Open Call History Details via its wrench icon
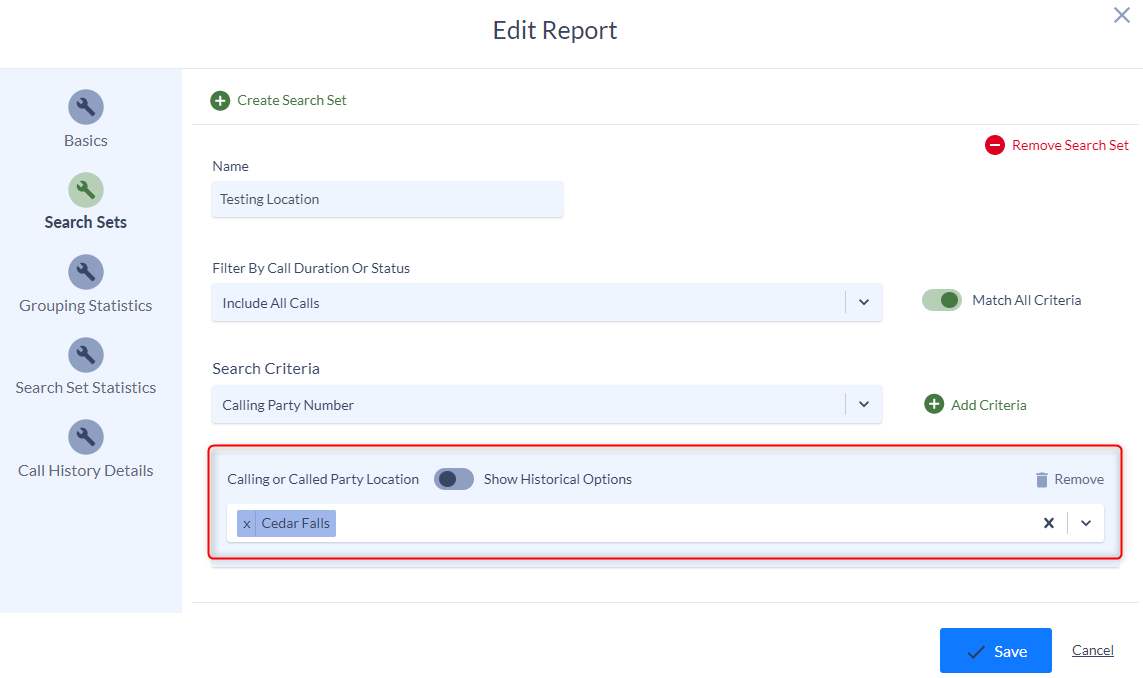Image resolution: width=1143 pixels, height=678 pixels. (x=85, y=437)
